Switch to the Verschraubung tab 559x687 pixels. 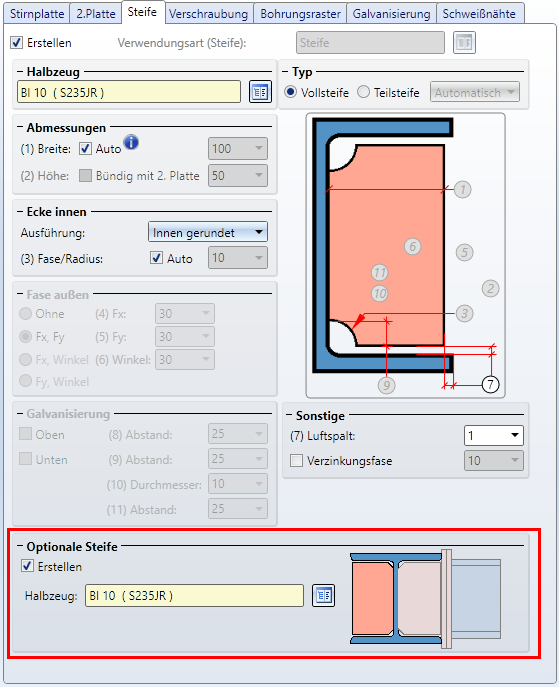[209, 14]
